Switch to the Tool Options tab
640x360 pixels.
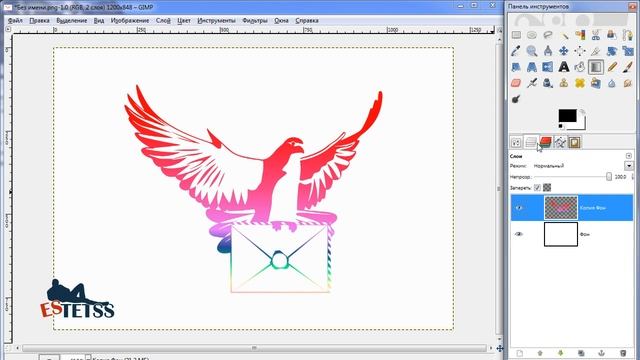(x=516, y=142)
